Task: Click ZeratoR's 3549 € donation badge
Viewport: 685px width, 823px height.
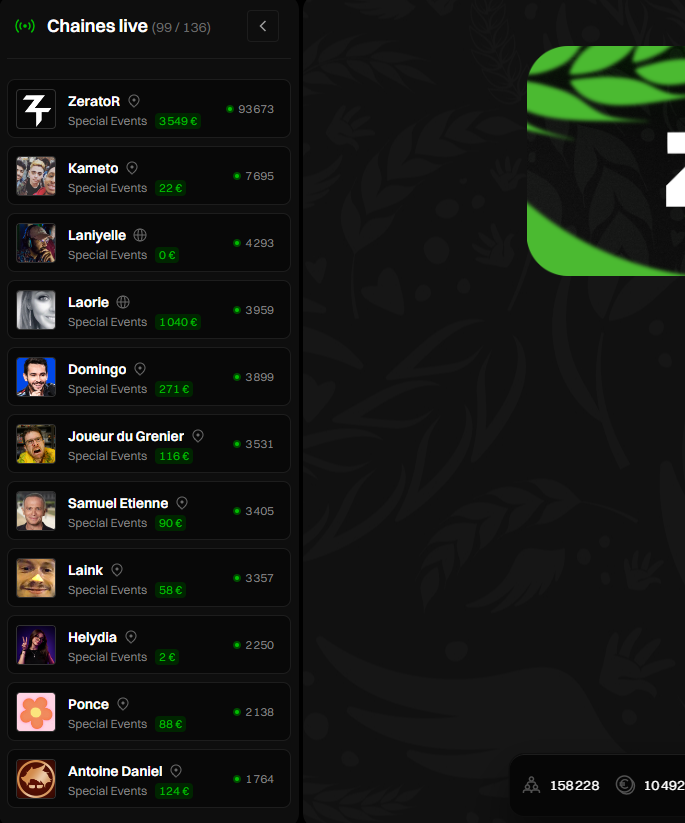Action: [x=178, y=121]
